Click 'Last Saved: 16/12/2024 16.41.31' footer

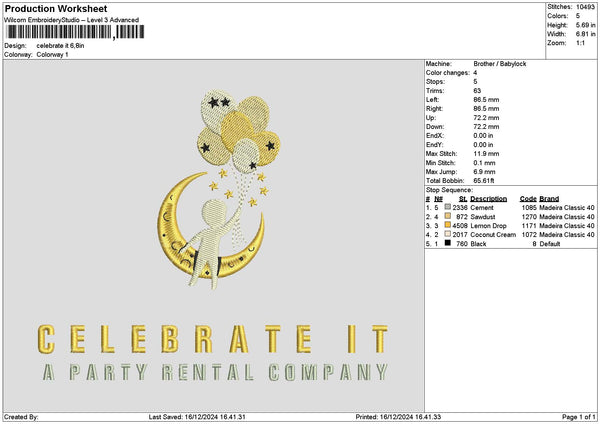pos(197,417)
